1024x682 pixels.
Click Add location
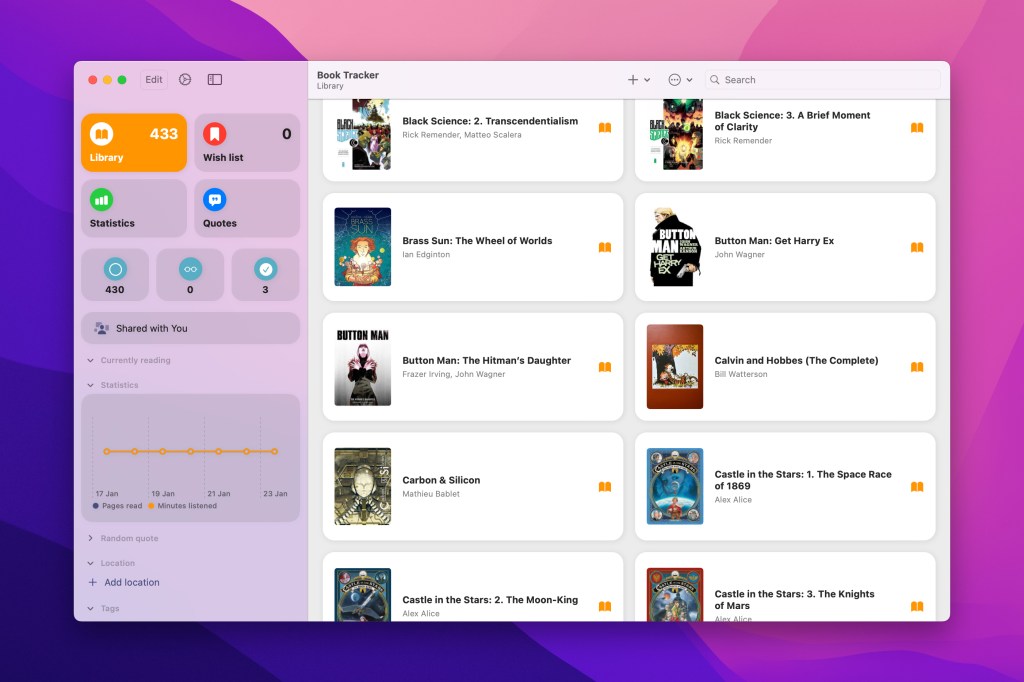pos(132,582)
